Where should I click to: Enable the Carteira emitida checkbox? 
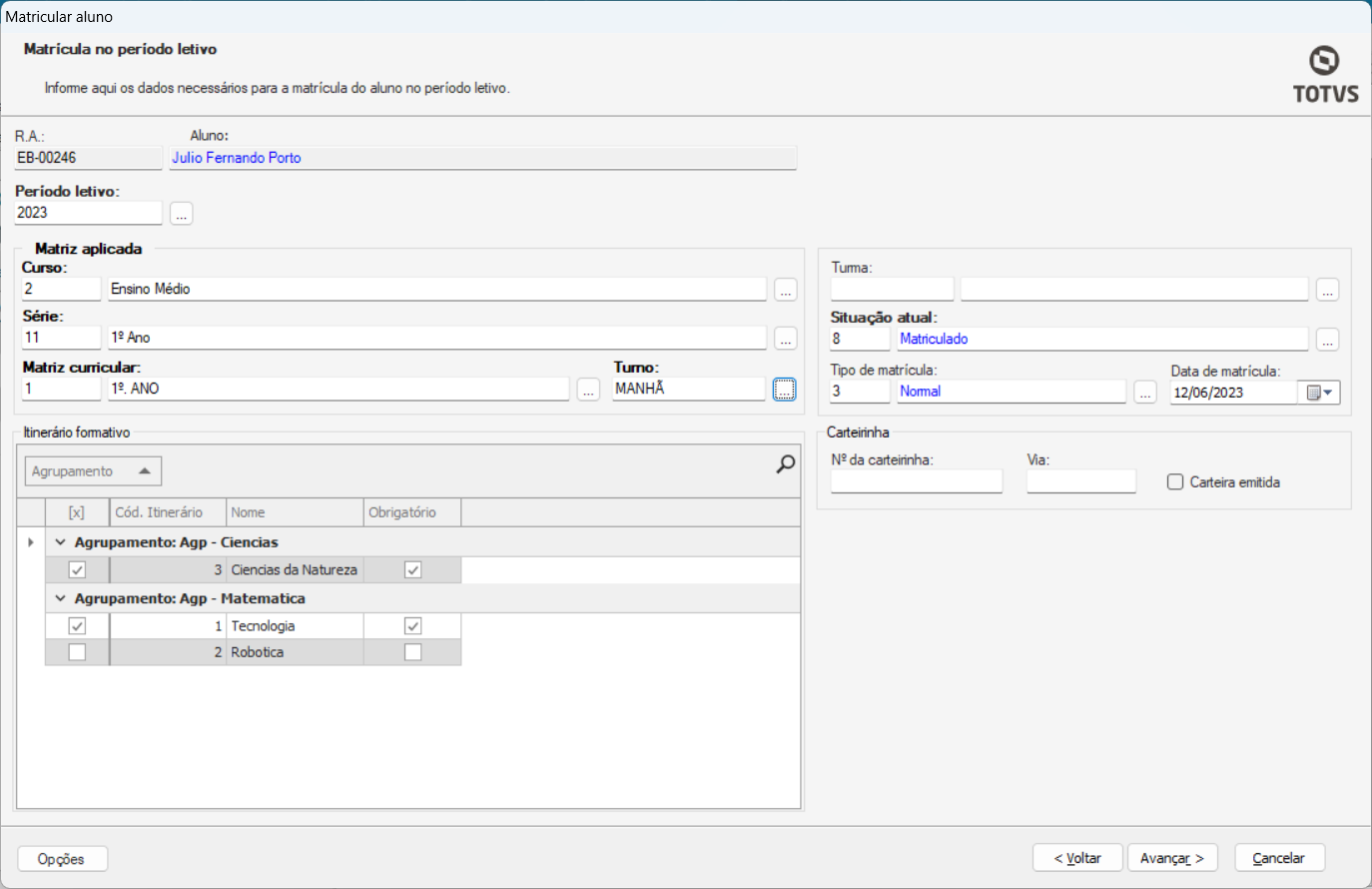(1175, 482)
